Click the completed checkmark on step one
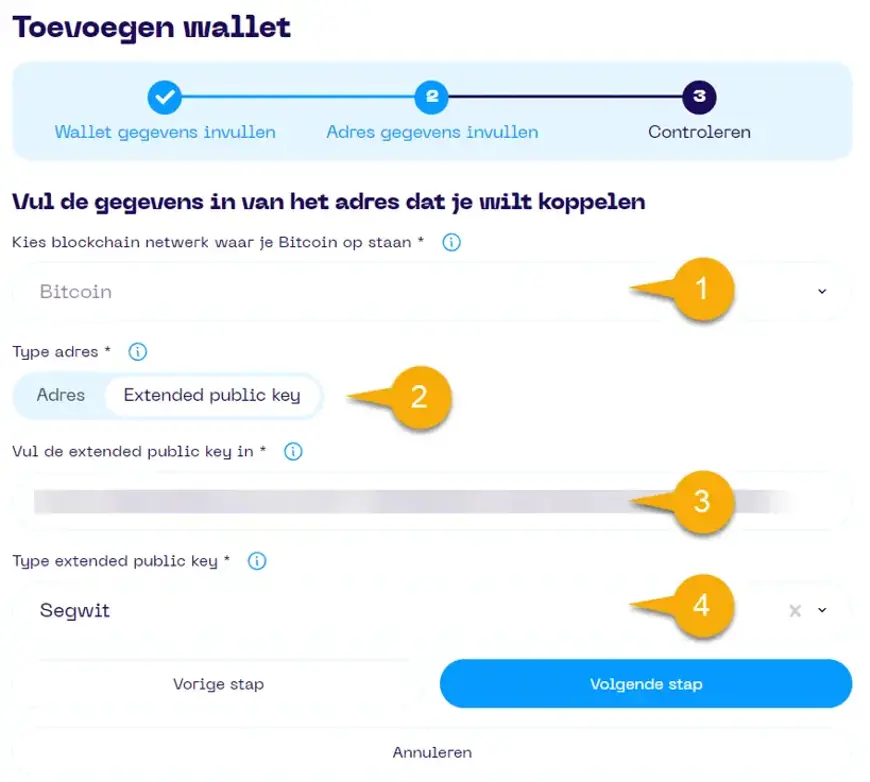Screen dimensions: 870x782 (164, 97)
